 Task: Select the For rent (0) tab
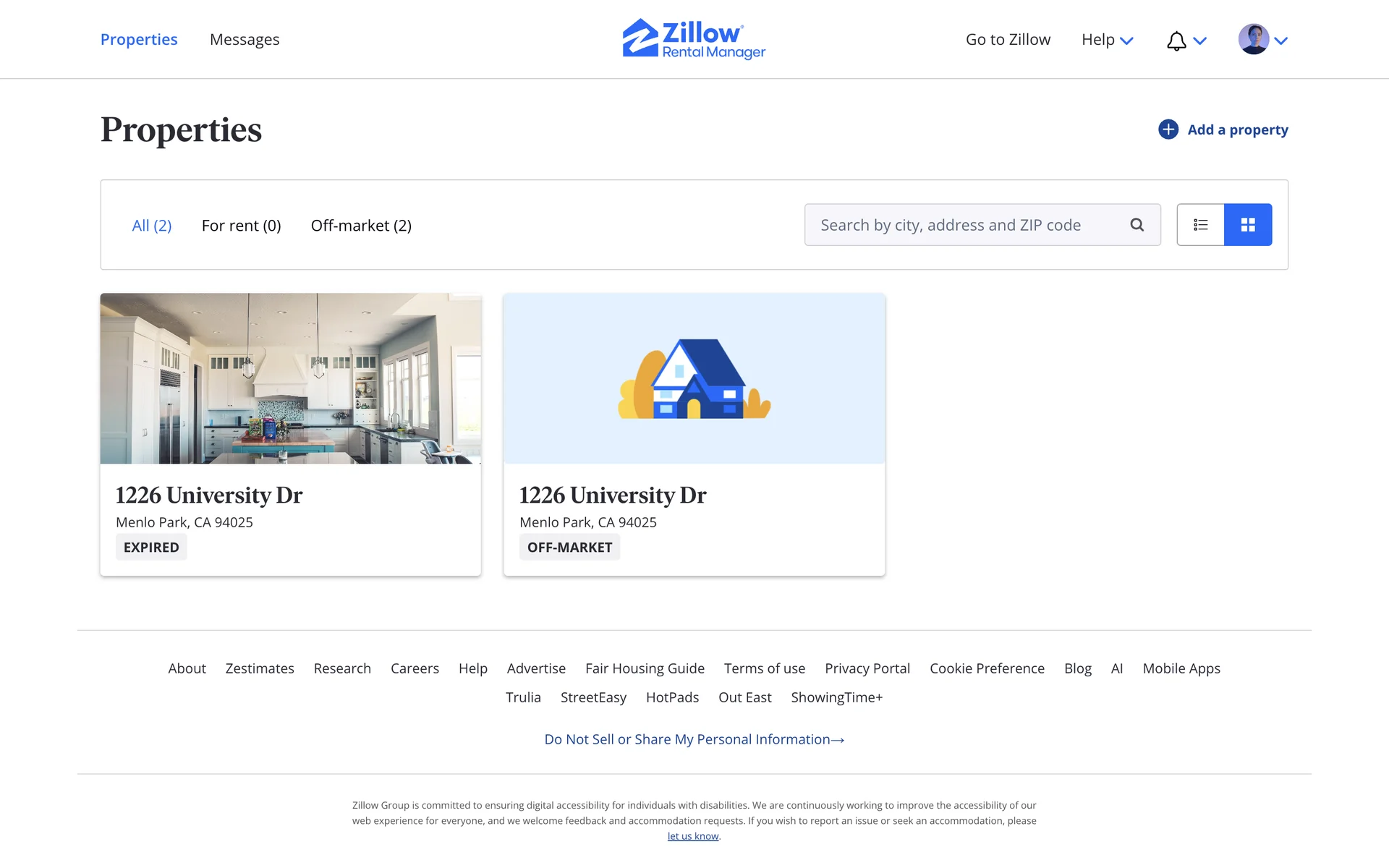coord(241,226)
